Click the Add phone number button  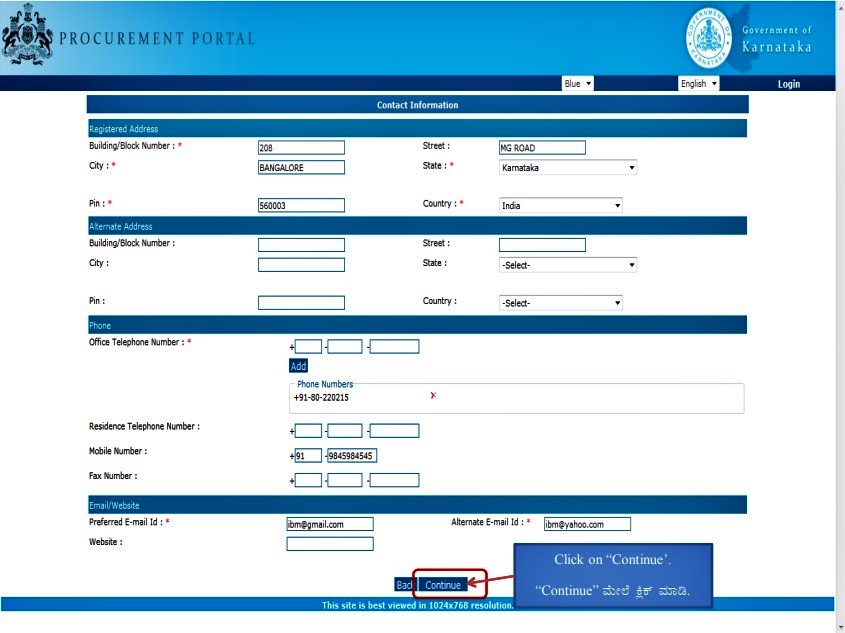coord(299,366)
